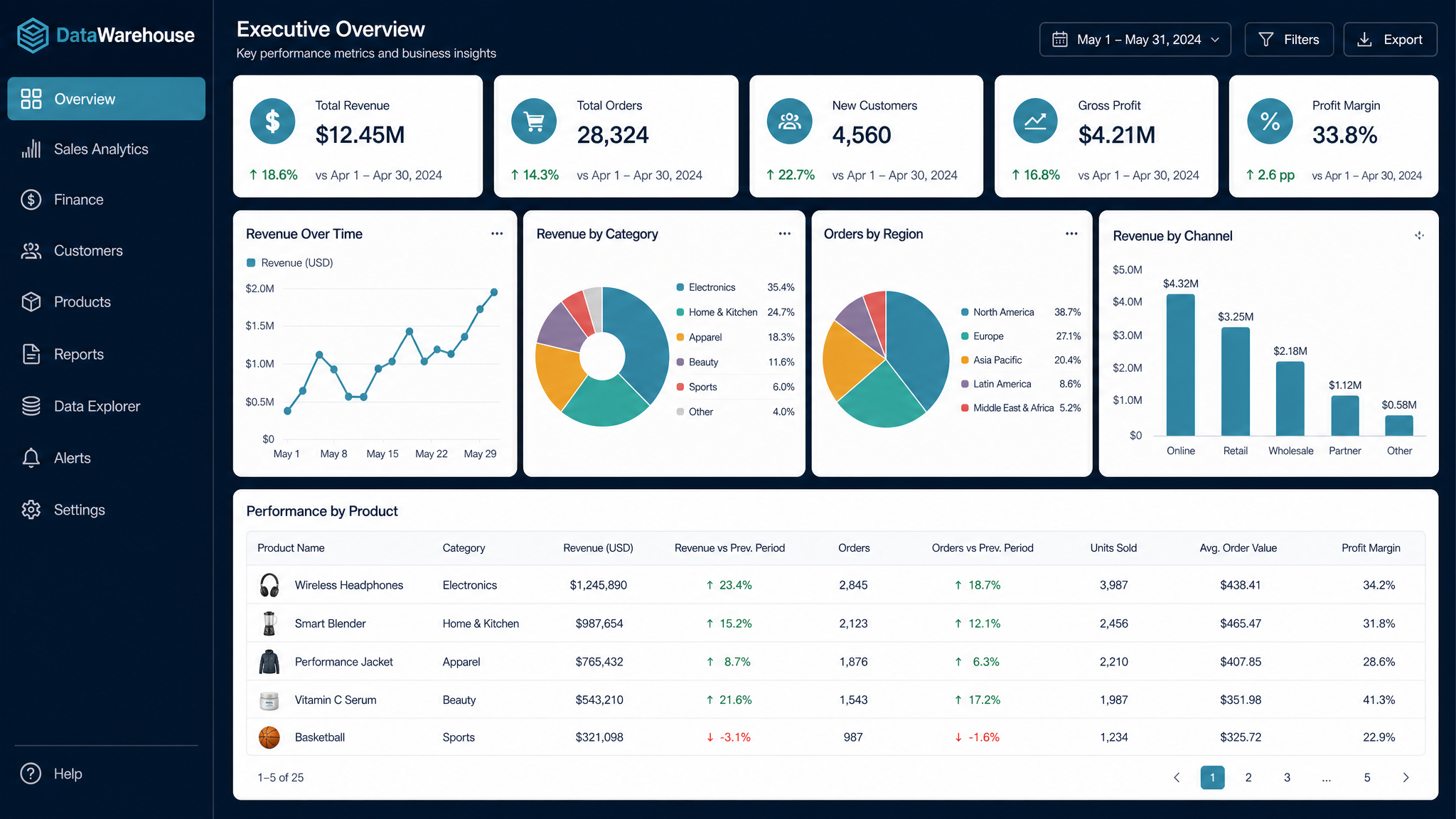Viewport: 1456px width, 819px height.
Task: Sort by the Units Sold column header
Action: (1113, 548)
